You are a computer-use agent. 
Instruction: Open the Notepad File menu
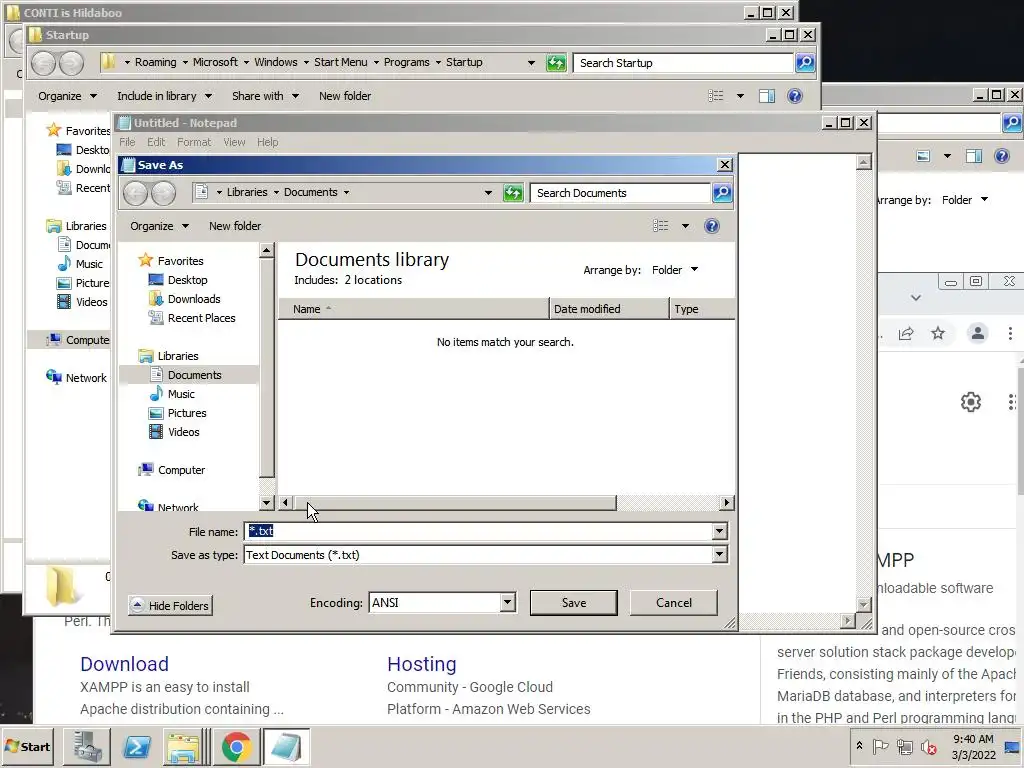point(127,142)
